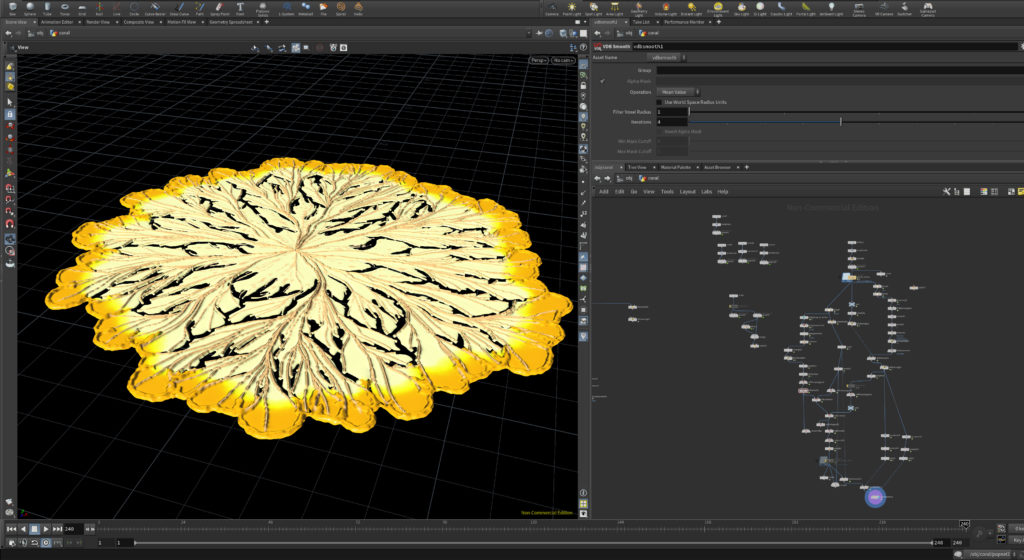The image size is (1024, 560).
Task: Adjust the Iterations slider handle
Action: 840,122
